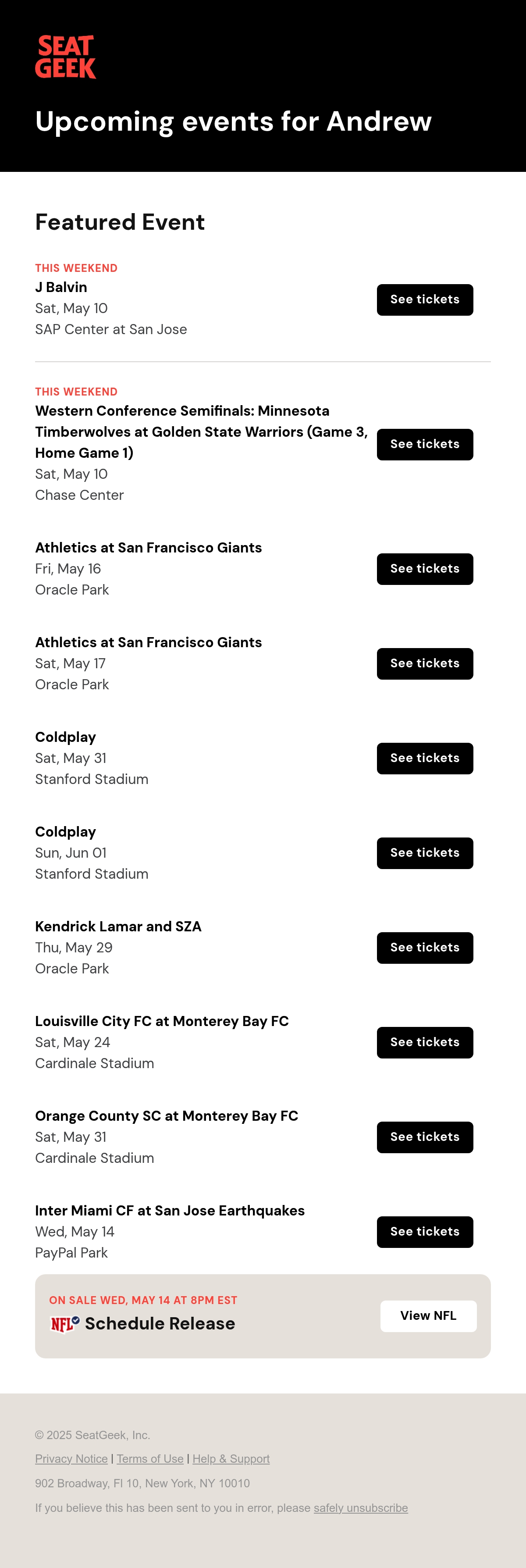See tickets for Giants game Sat, May 17
Screen dimensions: 526x1568
click(x=425, y=663)
